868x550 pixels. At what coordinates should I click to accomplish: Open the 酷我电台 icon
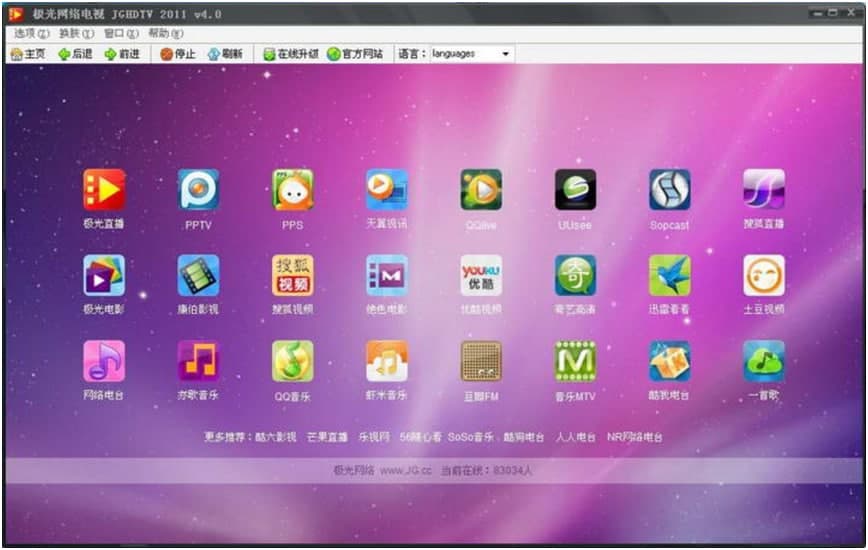coord(669,361)
